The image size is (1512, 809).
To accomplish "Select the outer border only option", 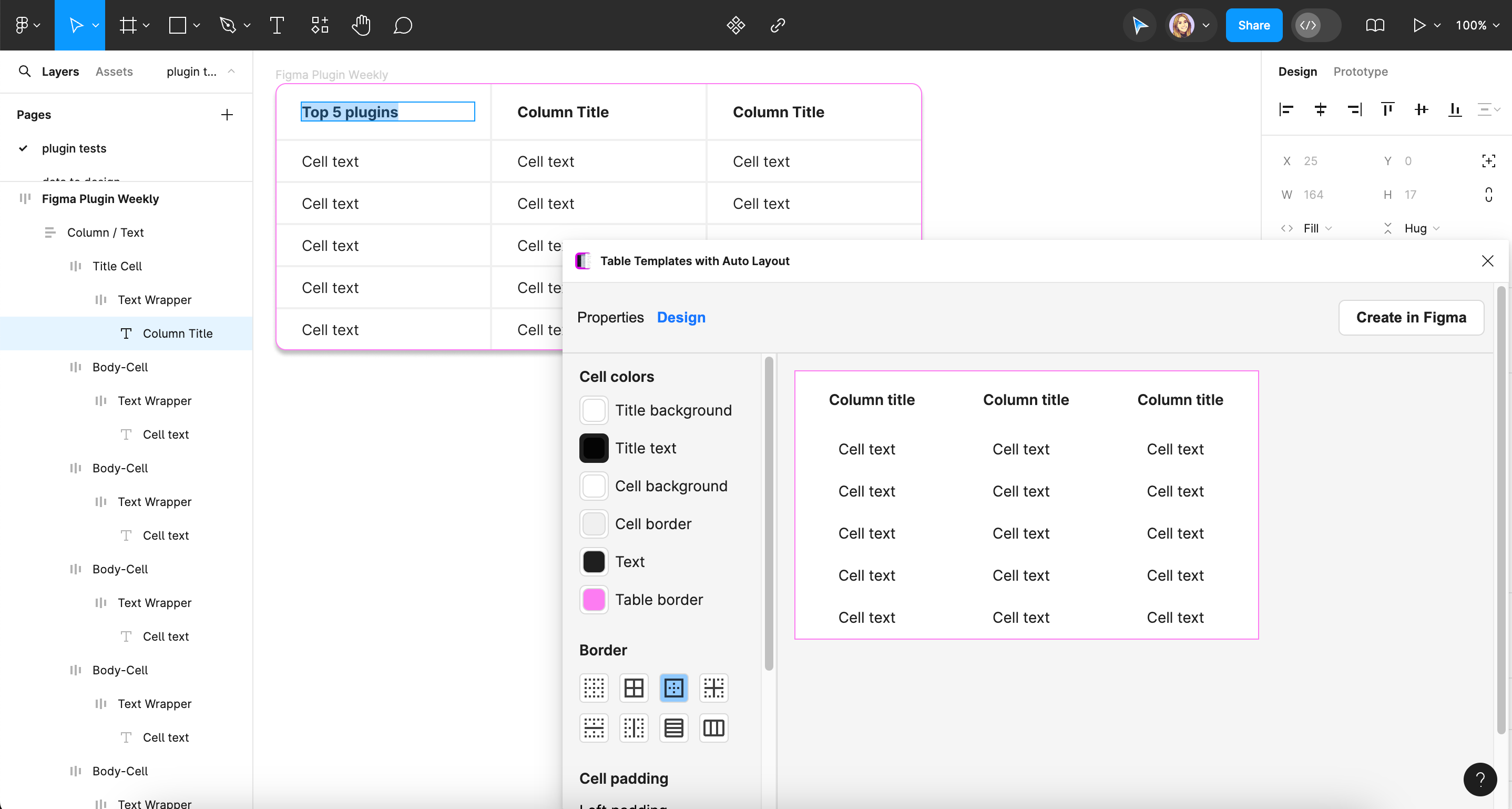I will [x=673, y=687].
